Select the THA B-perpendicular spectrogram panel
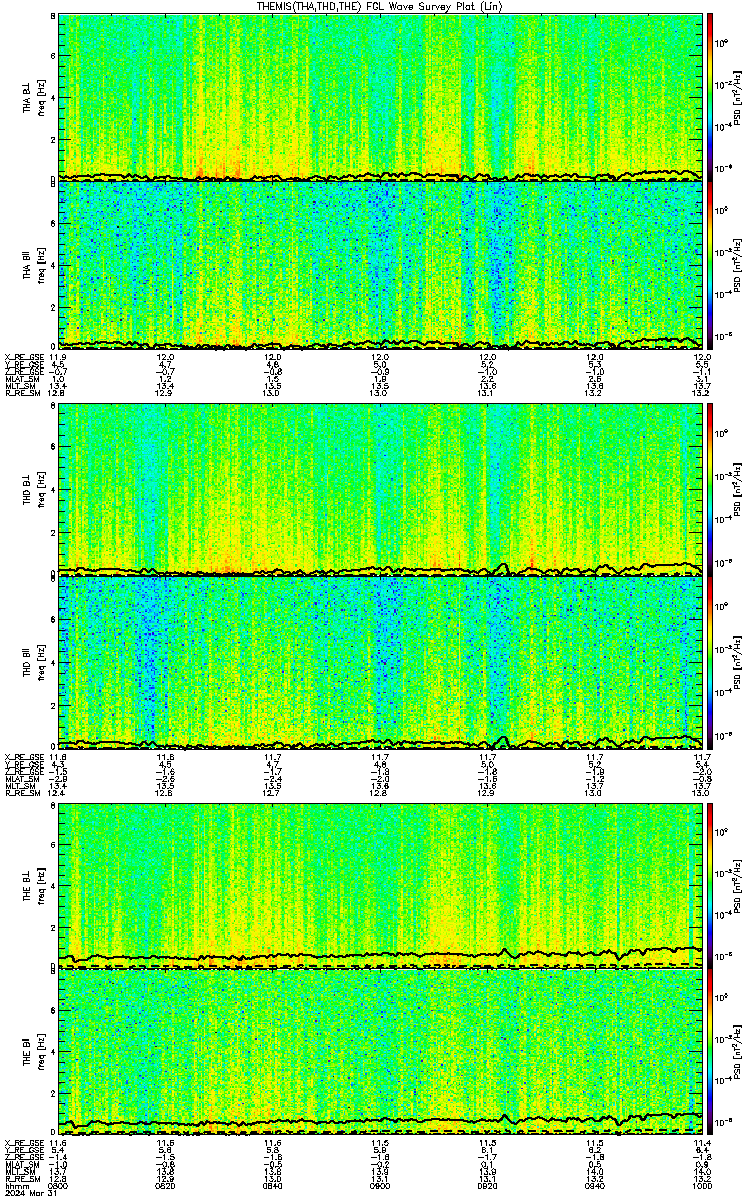The image size is (750, 1200). [380, 96]
